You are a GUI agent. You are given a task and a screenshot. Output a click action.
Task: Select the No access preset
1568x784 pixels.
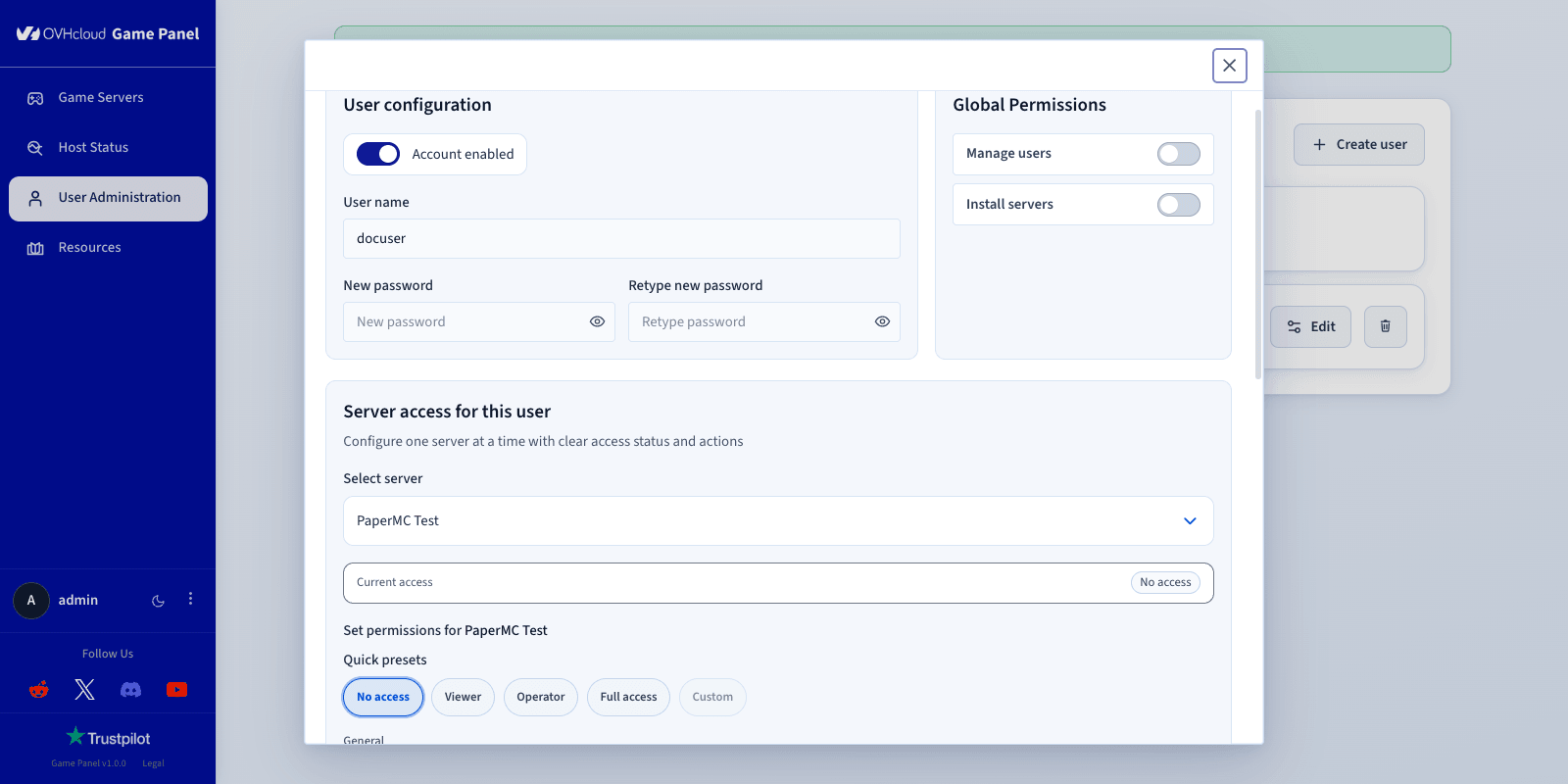(383, 697)
